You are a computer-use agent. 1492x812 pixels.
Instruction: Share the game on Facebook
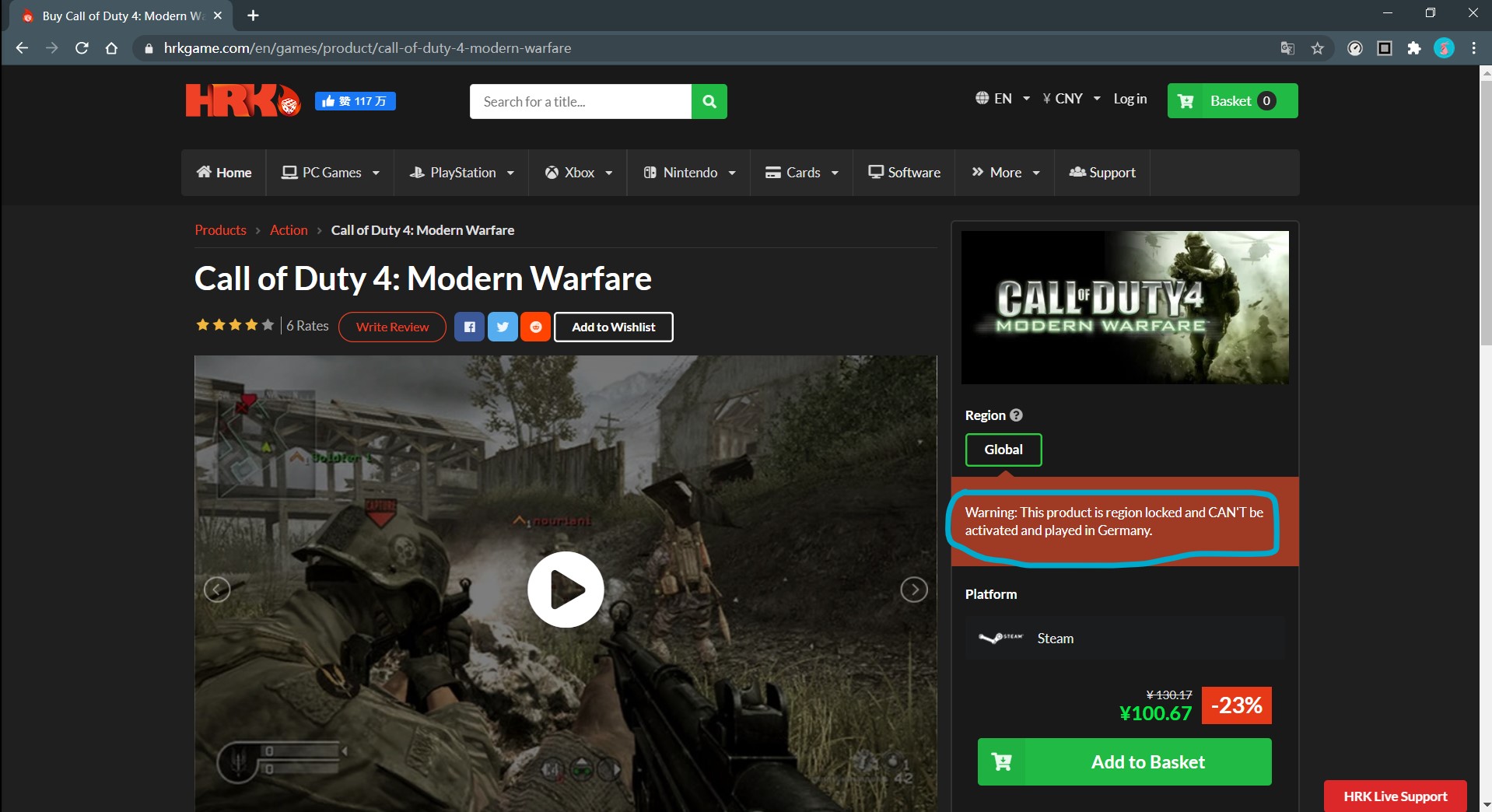point(470,327)
